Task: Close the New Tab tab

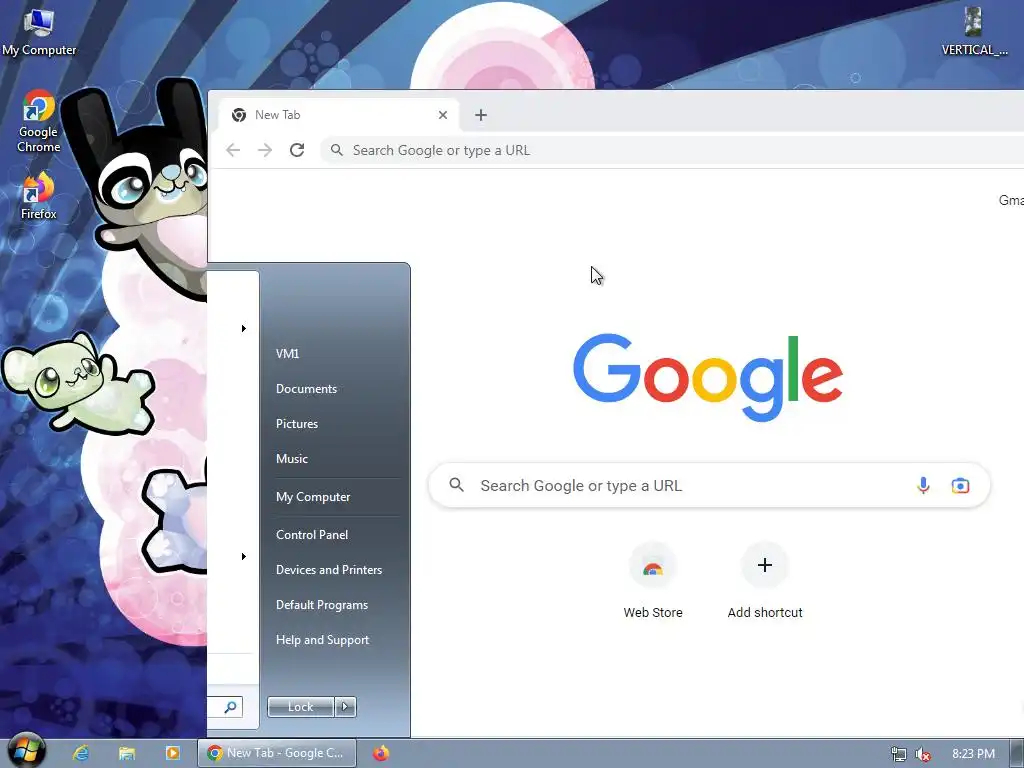Action: [x=443, y=115]
